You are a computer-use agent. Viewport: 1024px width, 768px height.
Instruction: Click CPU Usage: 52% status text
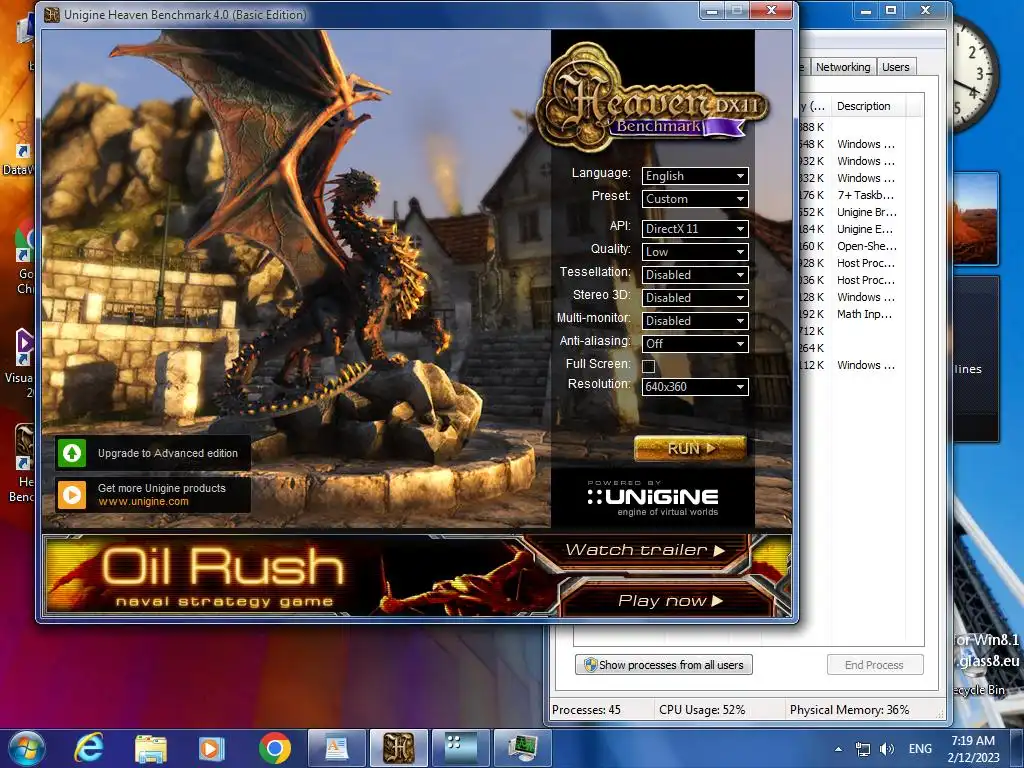coord(702,710)
